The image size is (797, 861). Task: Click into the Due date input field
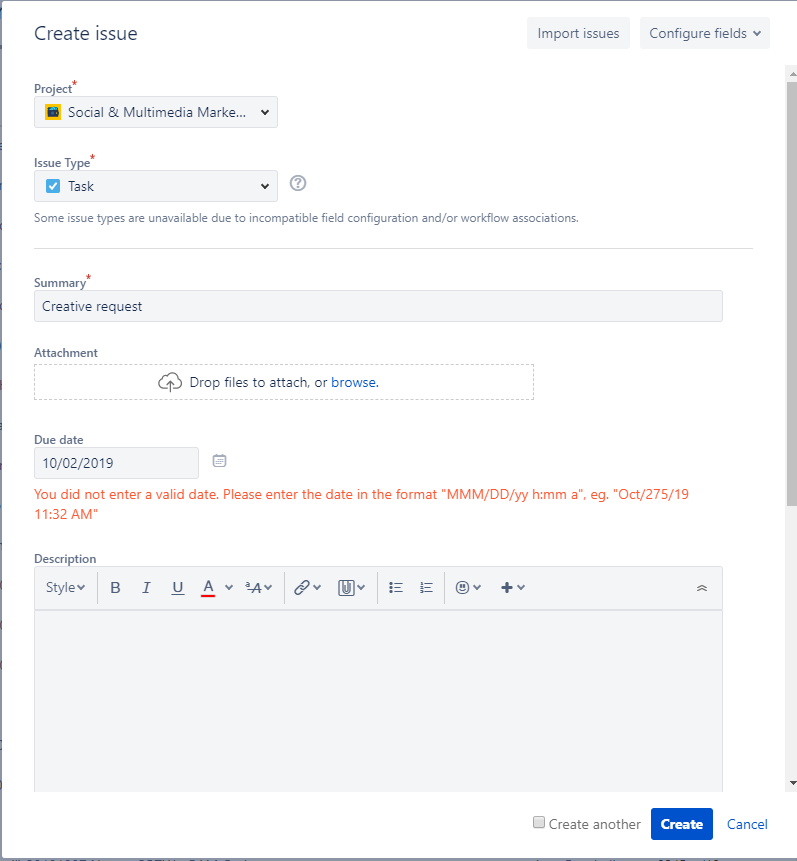116,463
